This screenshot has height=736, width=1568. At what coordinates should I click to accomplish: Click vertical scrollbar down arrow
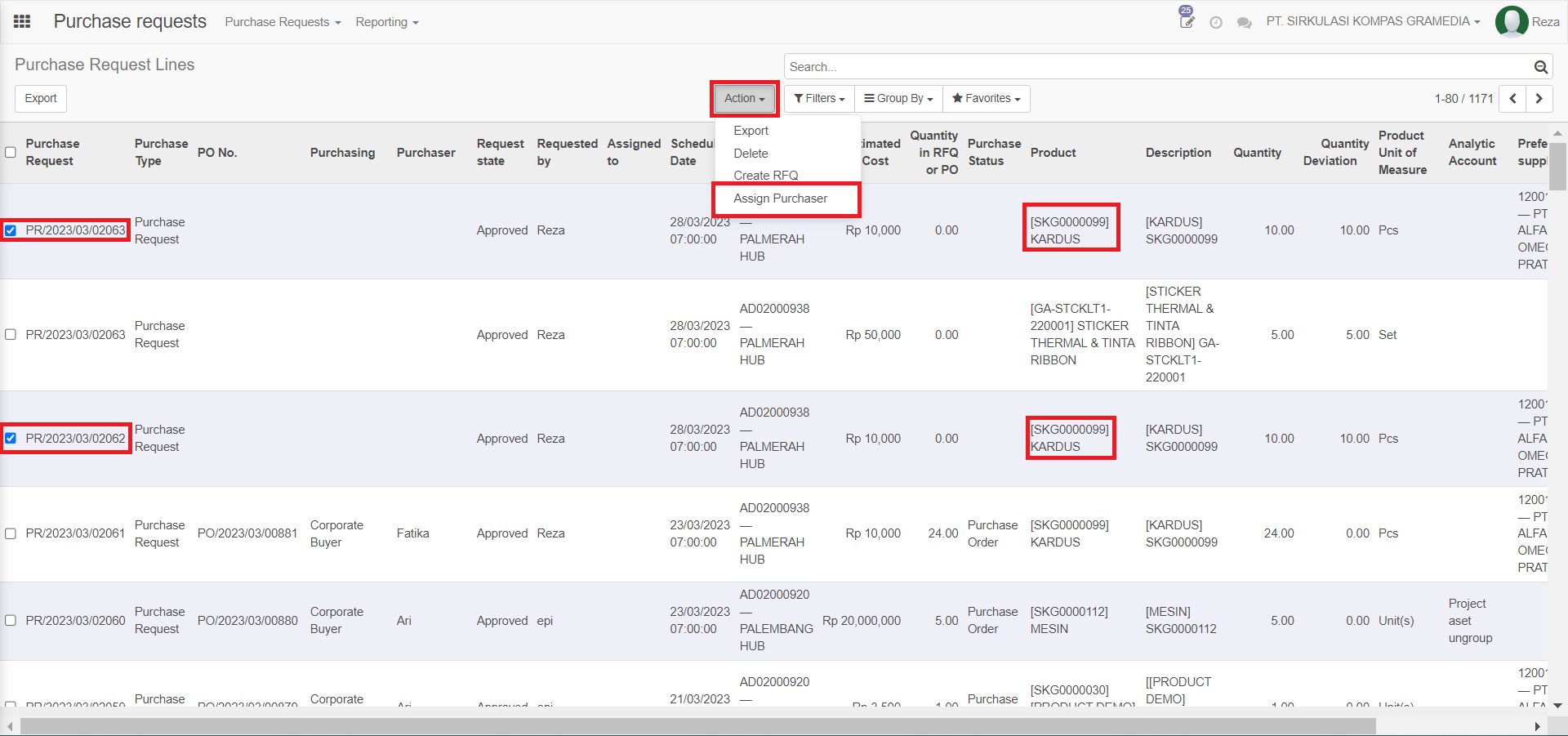pyautogui.click(x=1557, y=705)
